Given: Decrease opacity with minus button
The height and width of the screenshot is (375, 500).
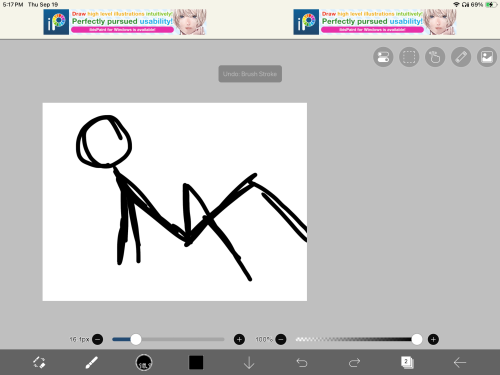Looking at the screenshot, I should [x=281, y=339].
